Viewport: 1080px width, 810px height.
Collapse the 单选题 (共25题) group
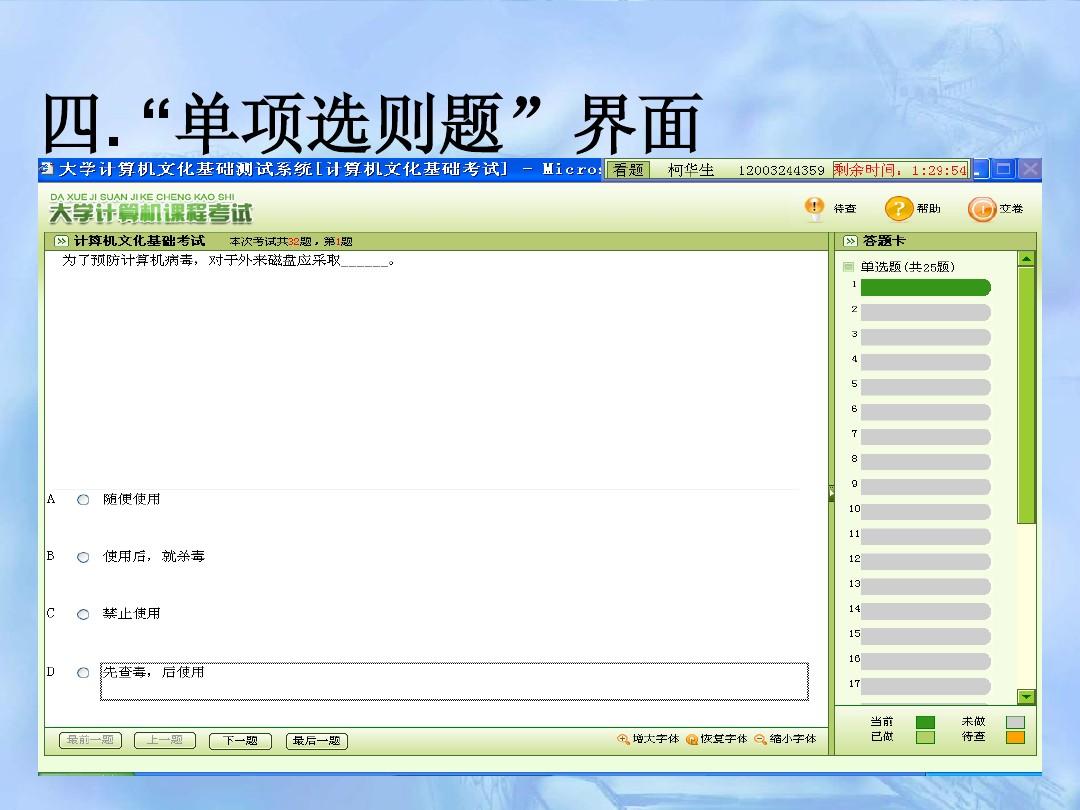(849, 267)
